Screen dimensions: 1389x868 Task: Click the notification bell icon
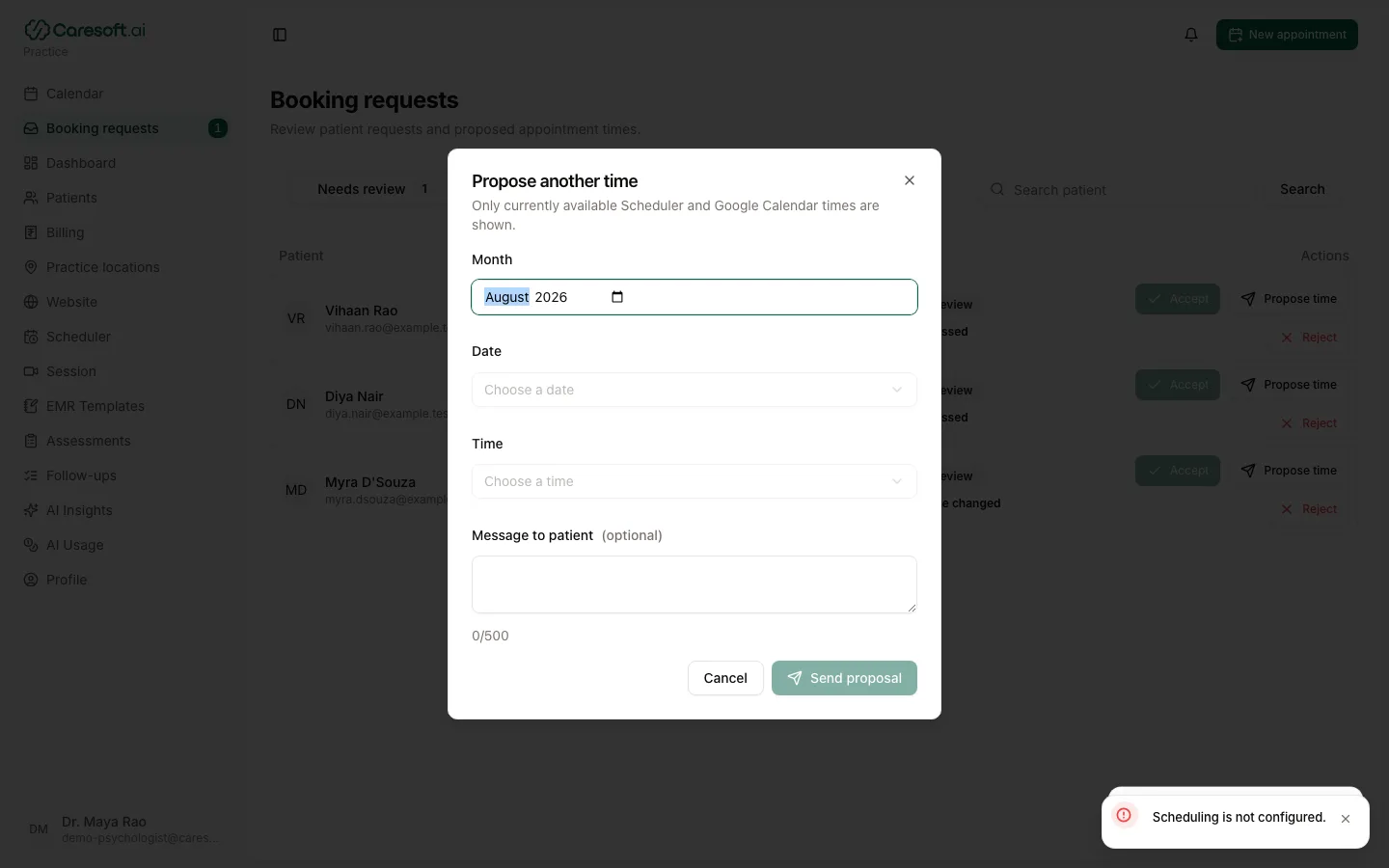[1191, 35]
